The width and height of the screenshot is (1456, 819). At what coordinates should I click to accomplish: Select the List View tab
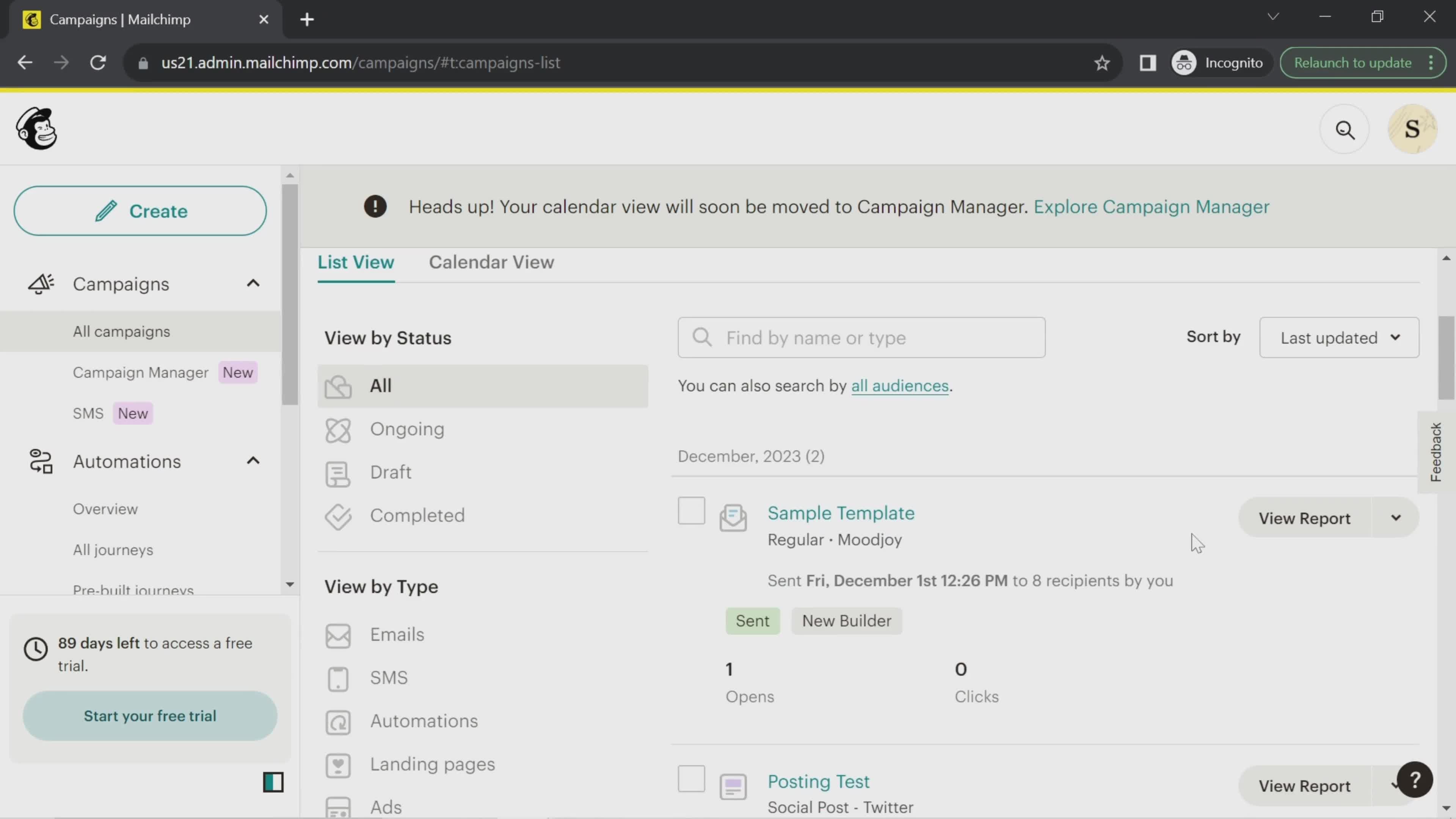coord(356,262)
